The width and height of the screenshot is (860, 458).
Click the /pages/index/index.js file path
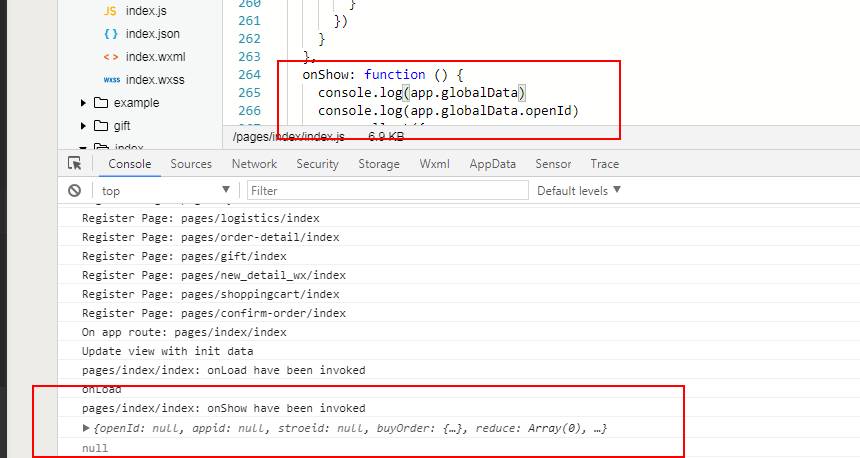(x=288, y=137)
